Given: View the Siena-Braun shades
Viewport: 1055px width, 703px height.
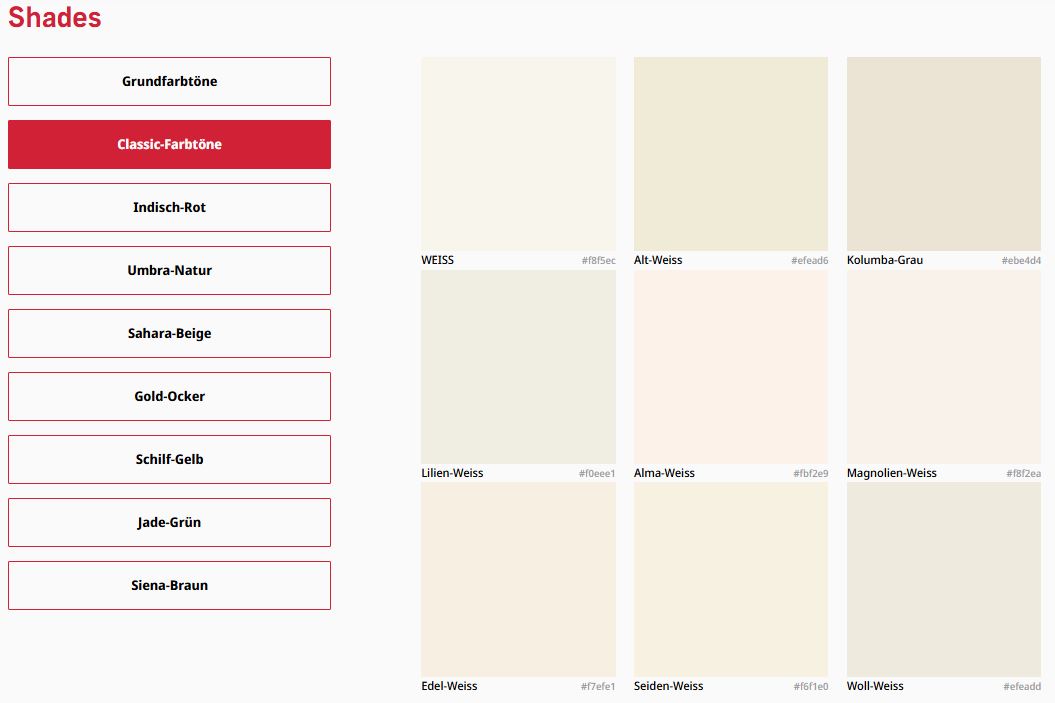Looking at the screenshot, I should (x=169, y=585).
